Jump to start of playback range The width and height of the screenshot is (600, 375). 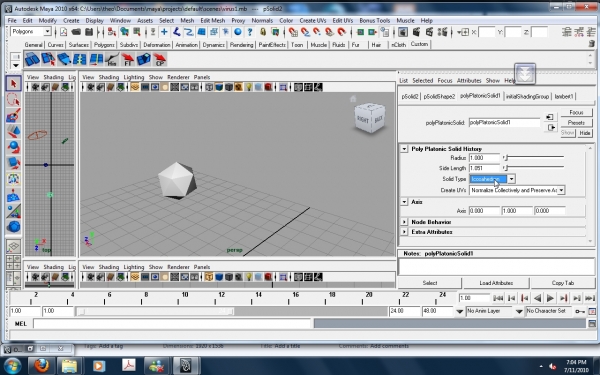tap(498, 298)
